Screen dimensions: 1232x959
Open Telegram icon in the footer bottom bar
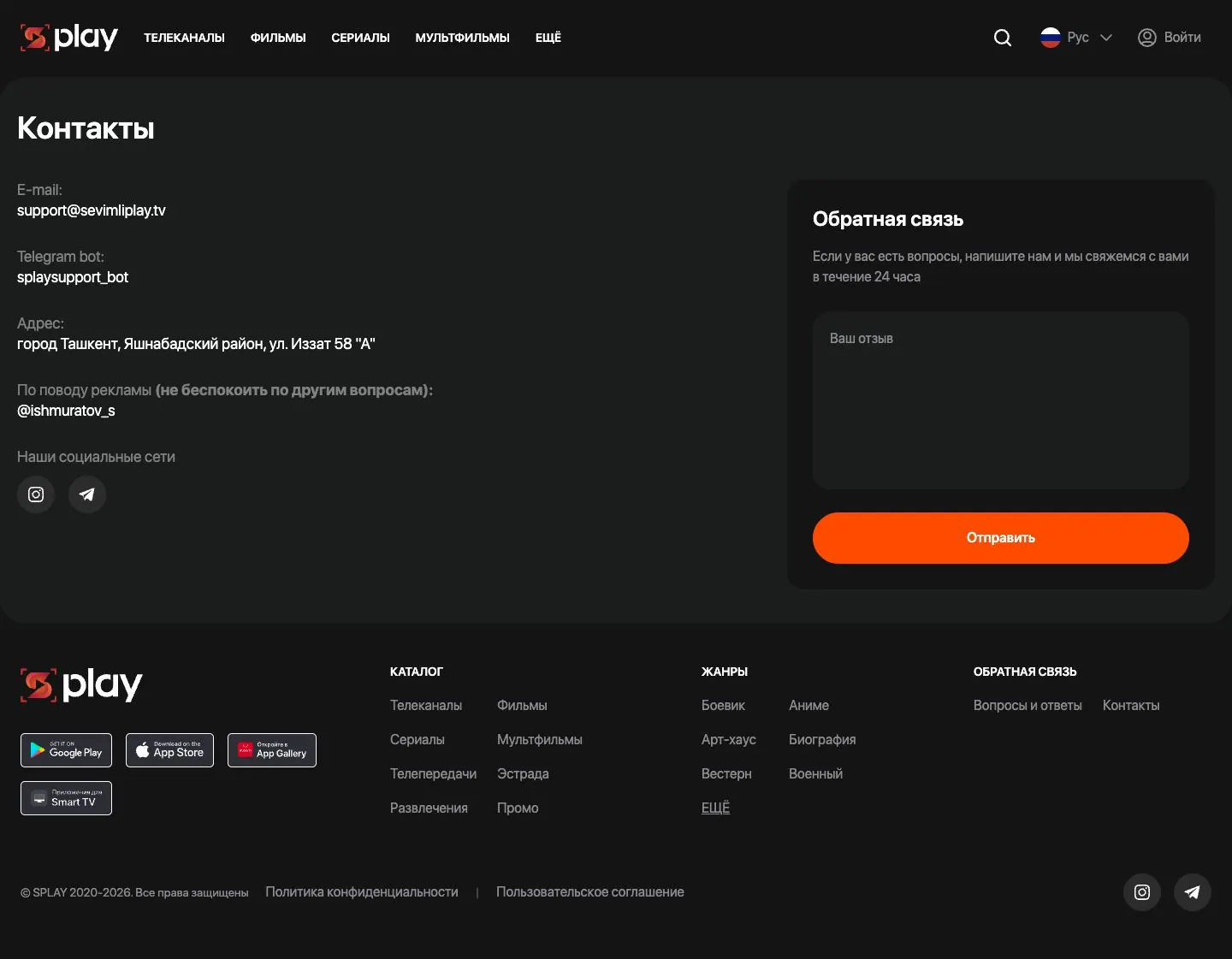pyautogui.click(x=1193, y=892)
